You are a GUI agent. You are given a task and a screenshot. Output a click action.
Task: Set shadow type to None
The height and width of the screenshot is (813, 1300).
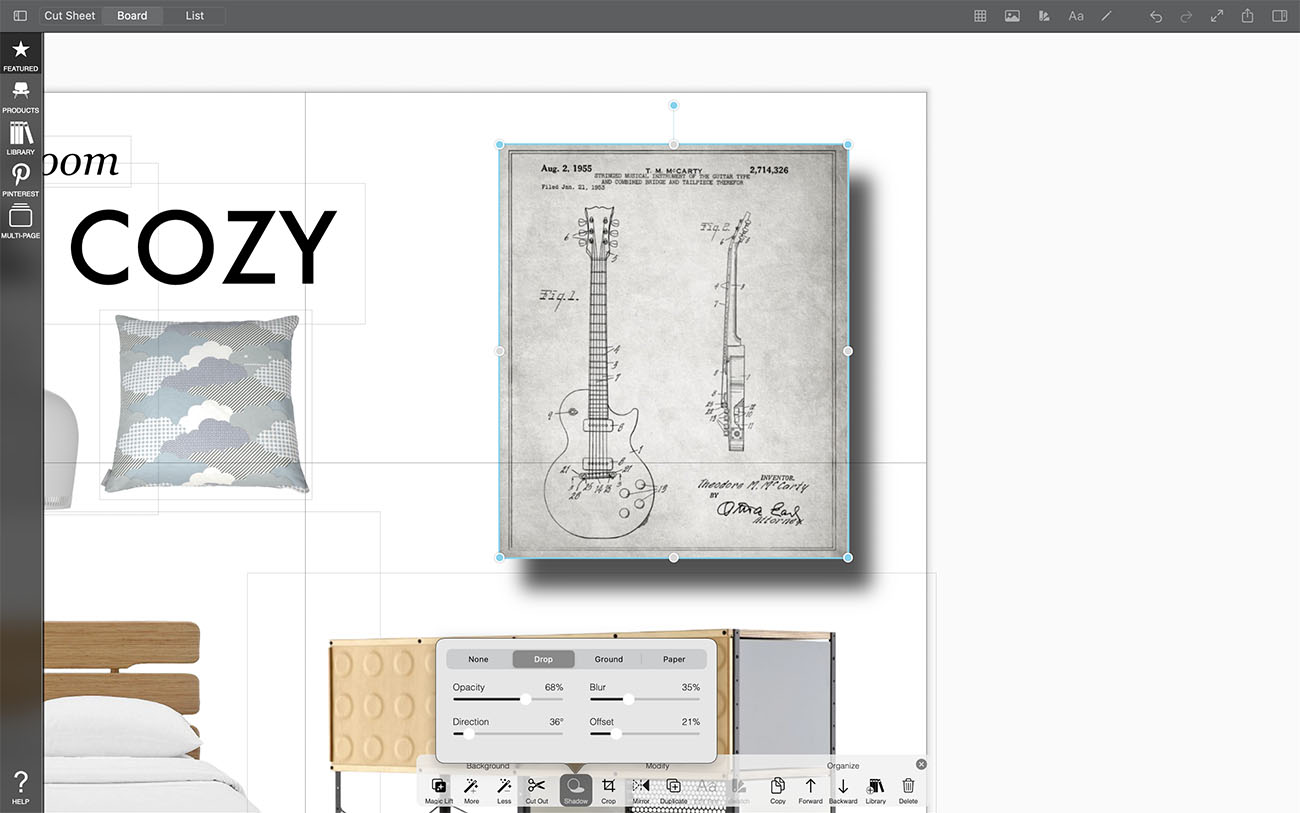click(x=479, y=659)
